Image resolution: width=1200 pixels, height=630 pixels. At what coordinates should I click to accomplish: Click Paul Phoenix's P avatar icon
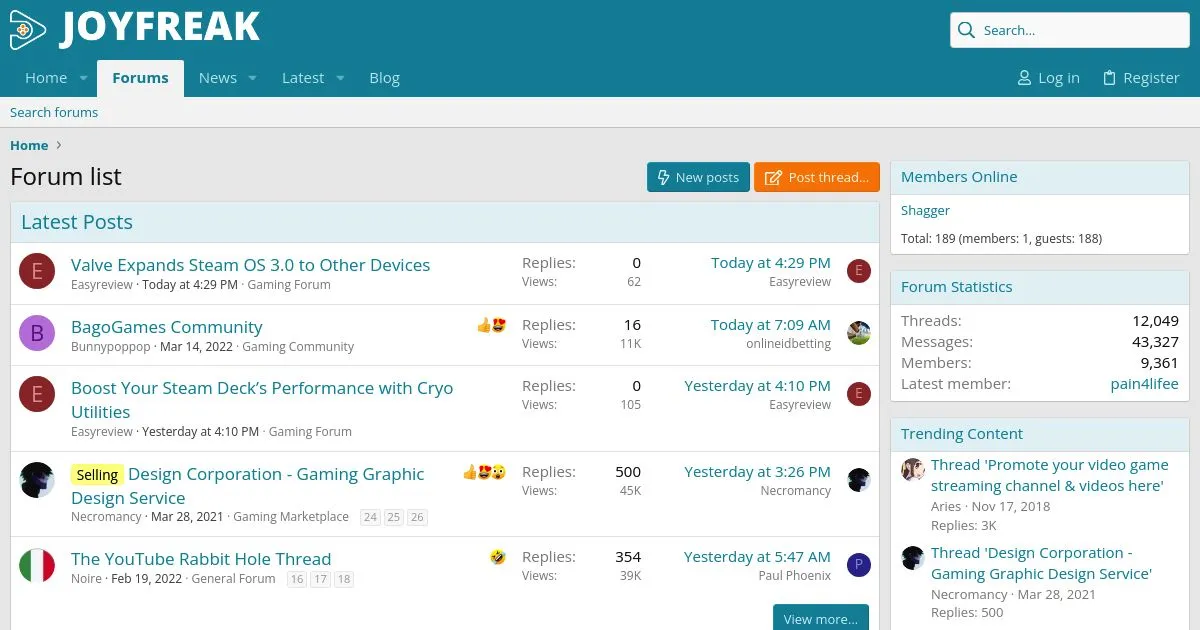[858, 565]
